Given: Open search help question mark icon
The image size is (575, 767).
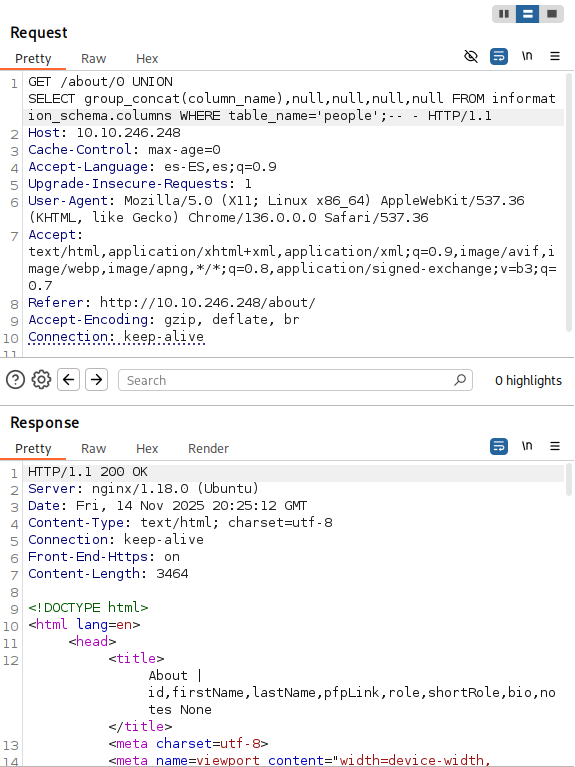Looking at the screenshot, I should point(15,380).
